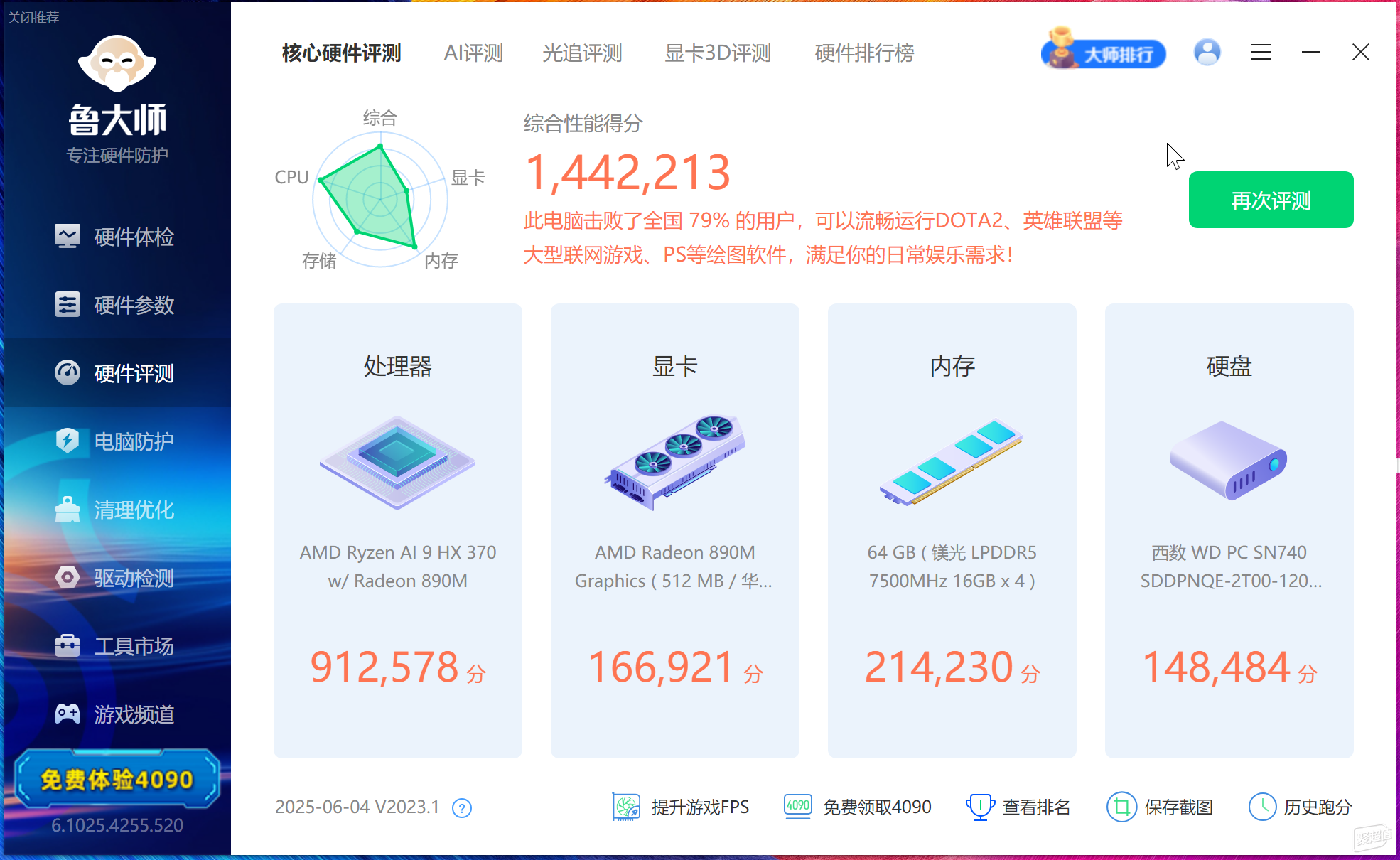Open 硬件参数 list icon in sidebar
The height and width of the screenshot is (860, 1400).
coord(68,304)
